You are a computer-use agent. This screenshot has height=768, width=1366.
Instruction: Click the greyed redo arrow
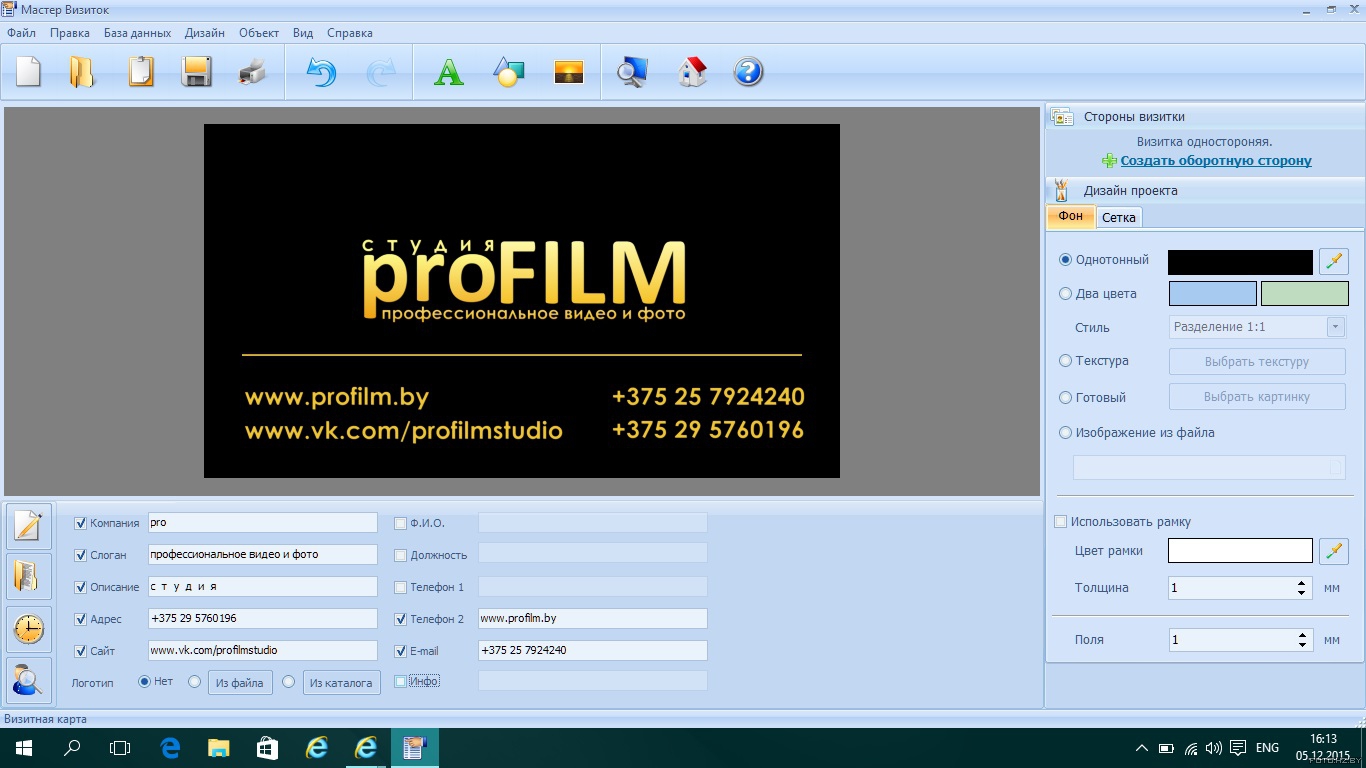point(381,73)
